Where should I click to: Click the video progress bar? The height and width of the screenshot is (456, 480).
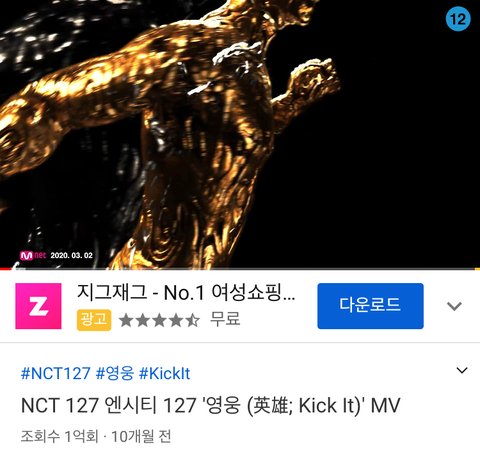pyautogui.click(x=240, y=269)
